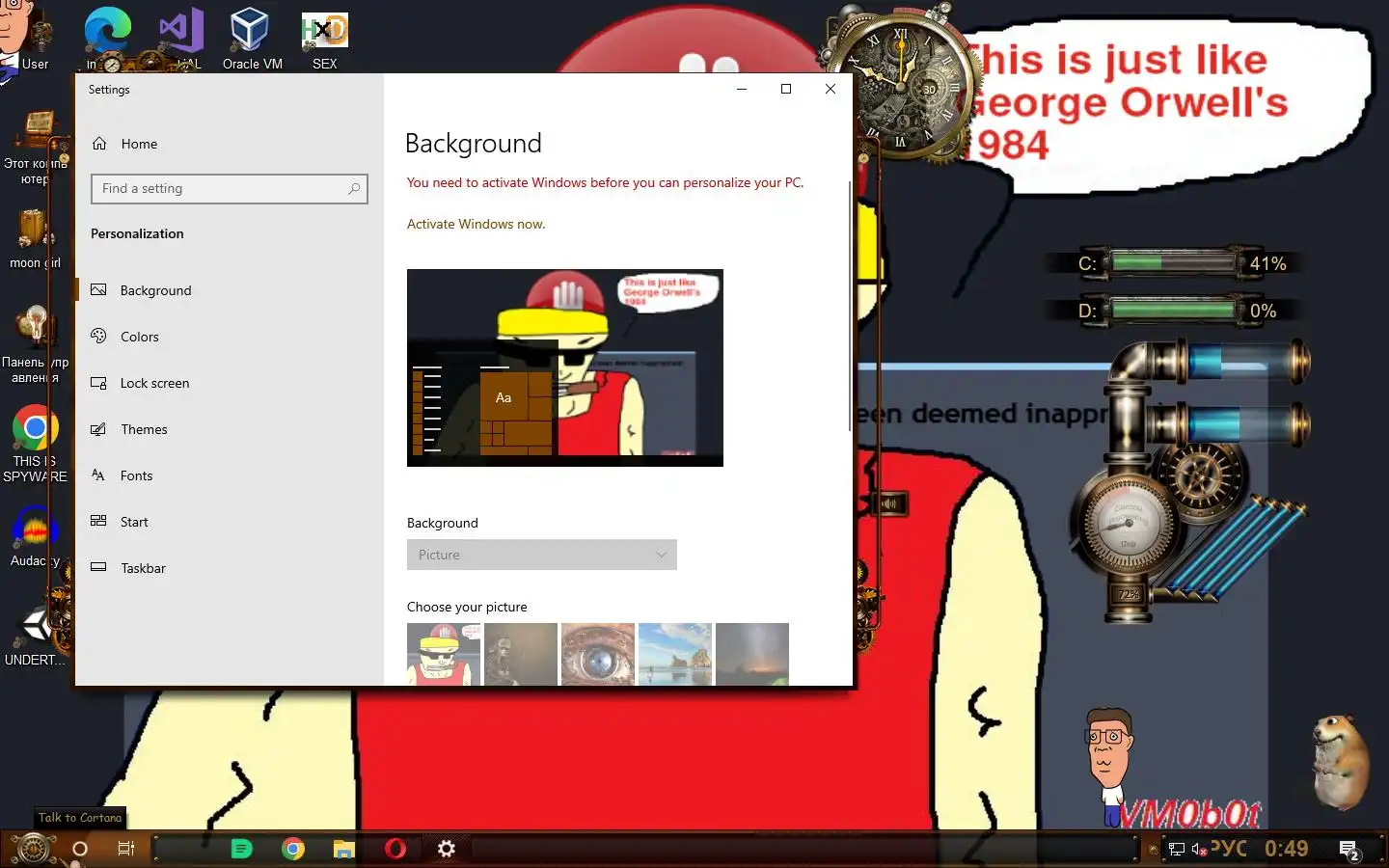Choose the cartoon man wallpaper thumbnail

(444, 654)
